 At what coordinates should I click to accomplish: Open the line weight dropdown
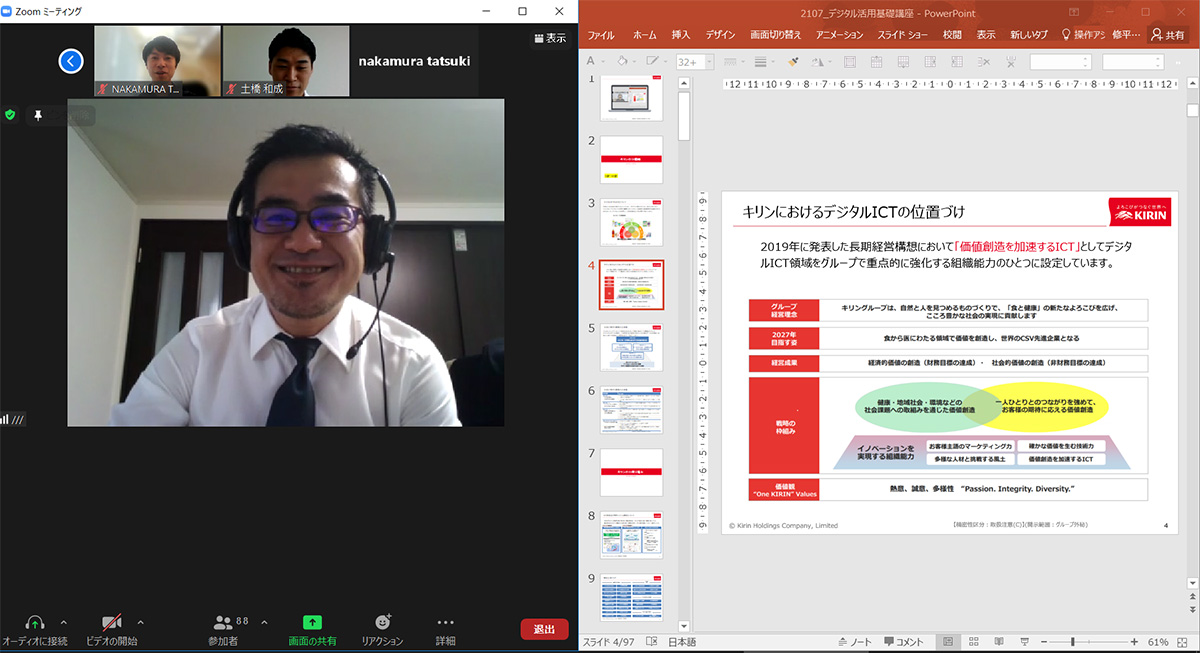pyautogui.click(x=764, y=61)
